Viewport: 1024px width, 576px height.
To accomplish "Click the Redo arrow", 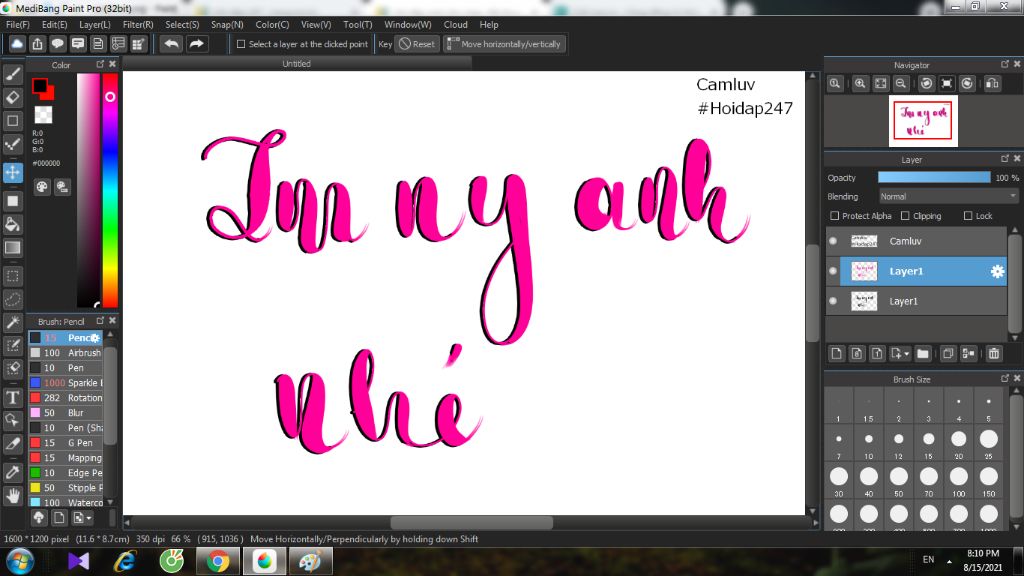I will (x=196, y=44).
